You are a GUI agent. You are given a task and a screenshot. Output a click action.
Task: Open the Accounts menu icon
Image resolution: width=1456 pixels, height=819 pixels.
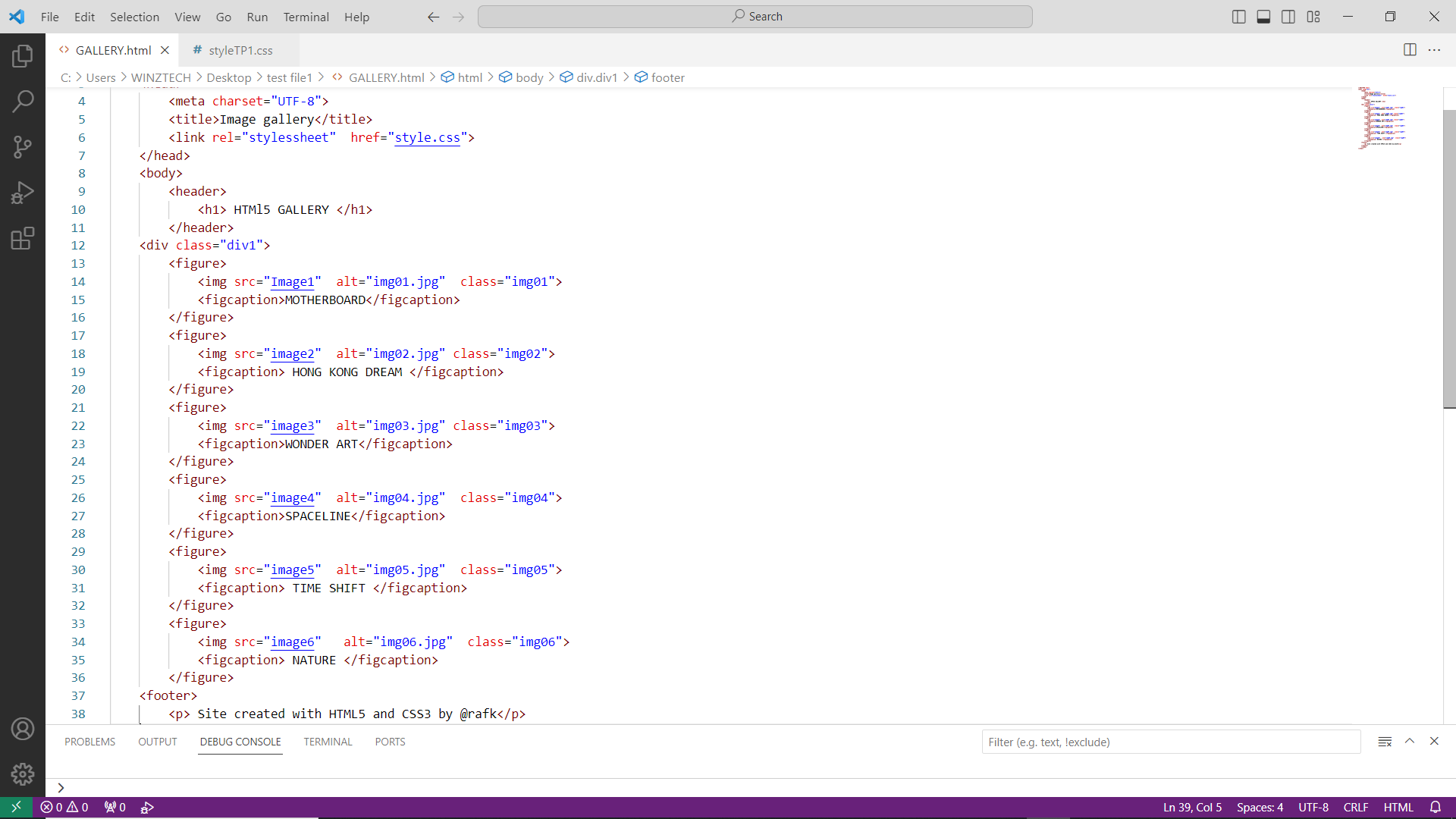23,729
